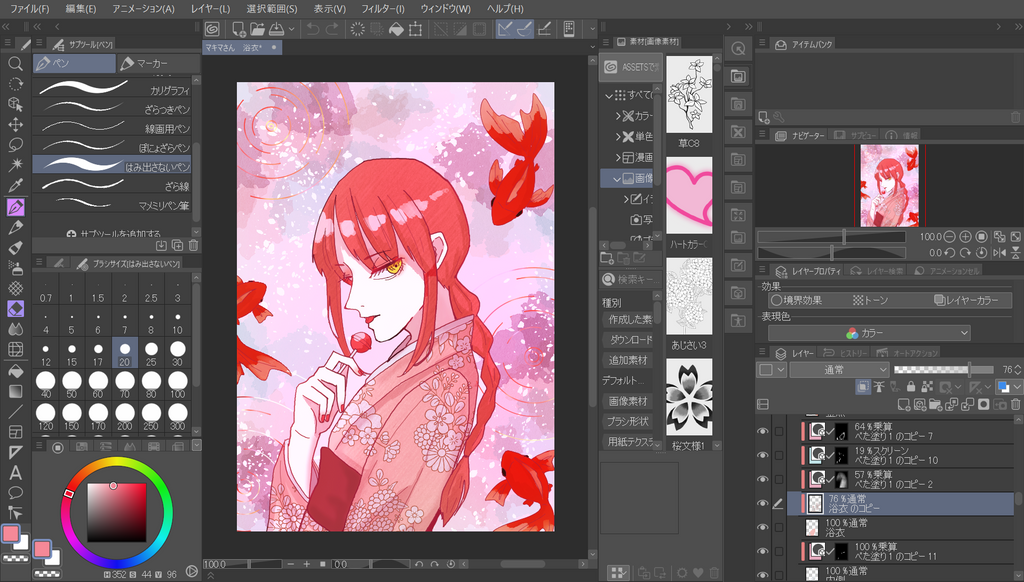The width and height of the screenshot is (1024, 582).
Task: Toggle the snap to special ruler icon
Action: [x=524, y=29]
